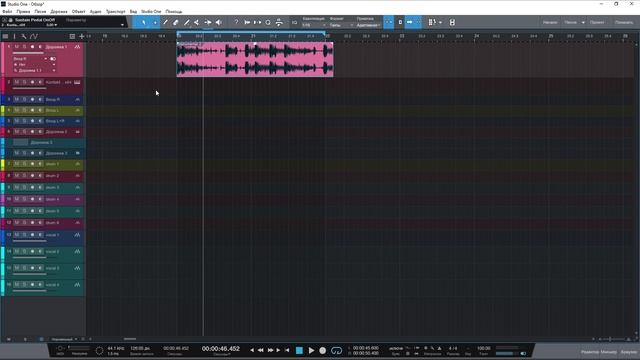Click the round Record transport button
640x360 pixels.
pyautogui.click(x=322, y=350)
